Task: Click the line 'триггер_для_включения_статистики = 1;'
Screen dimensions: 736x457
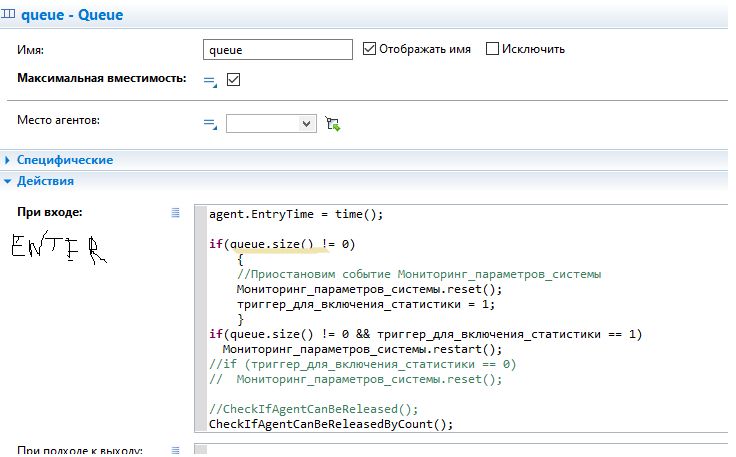Action: click(x=366, y=304)
